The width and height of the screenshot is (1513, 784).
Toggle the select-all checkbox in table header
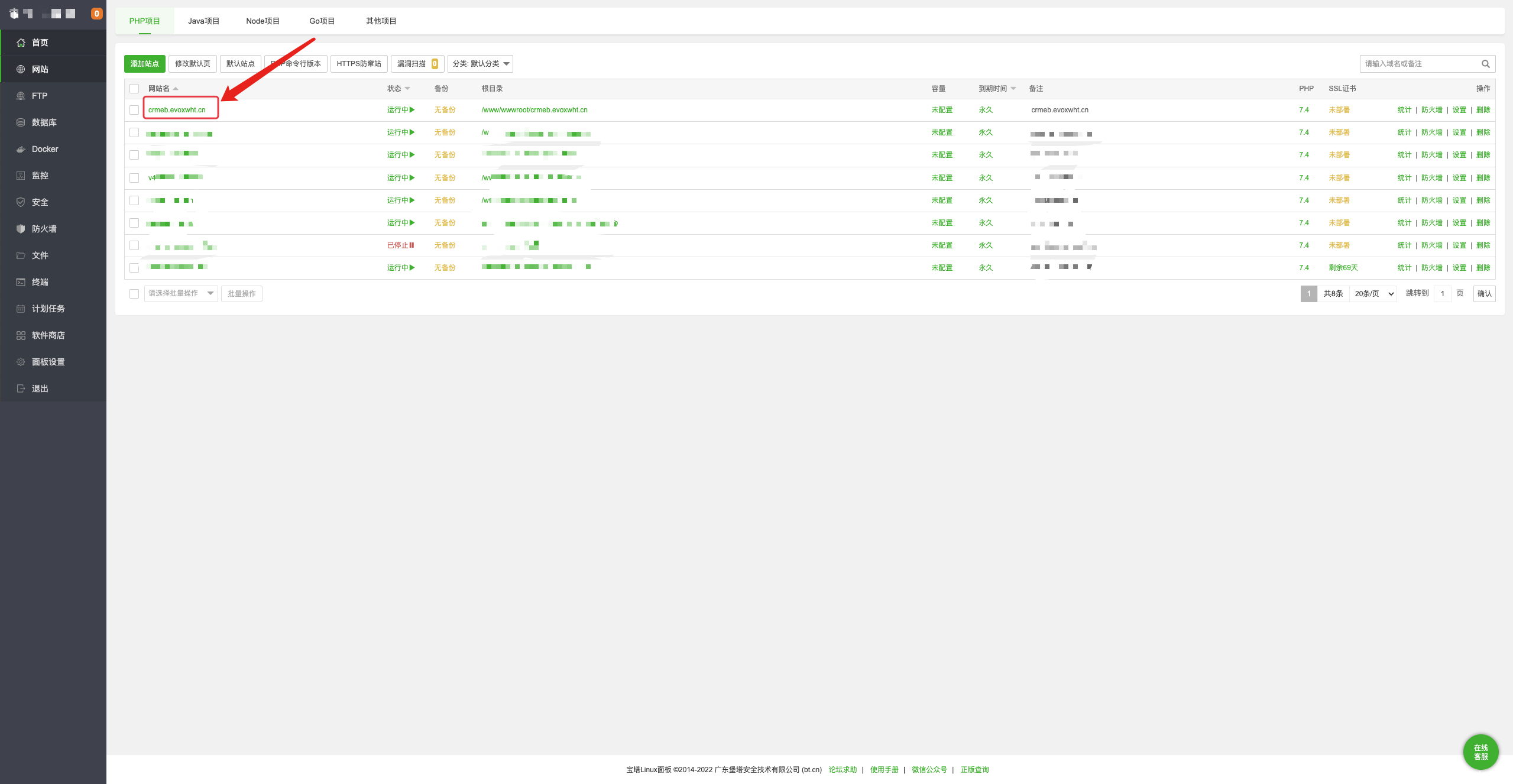134,89
